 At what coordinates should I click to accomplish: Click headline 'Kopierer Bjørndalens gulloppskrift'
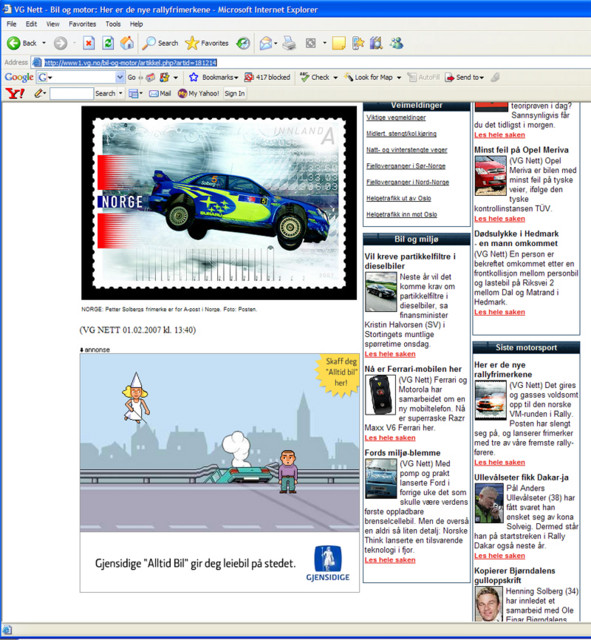pos(514,576)
